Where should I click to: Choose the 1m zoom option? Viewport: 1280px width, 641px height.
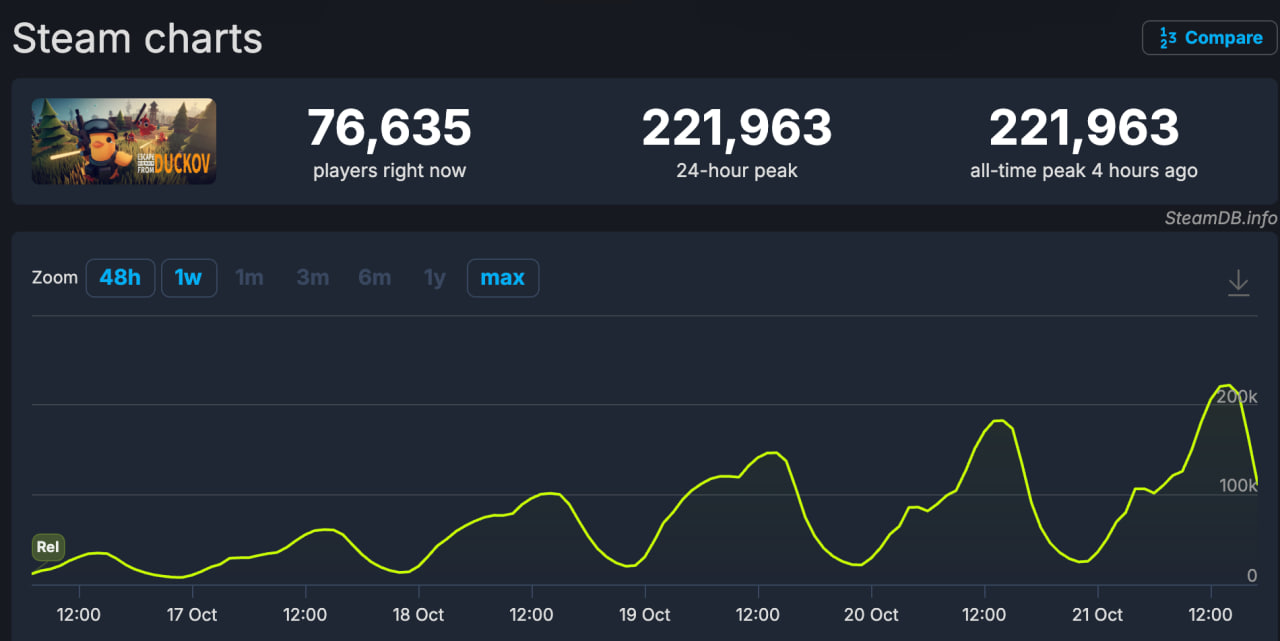pos(249,278)
